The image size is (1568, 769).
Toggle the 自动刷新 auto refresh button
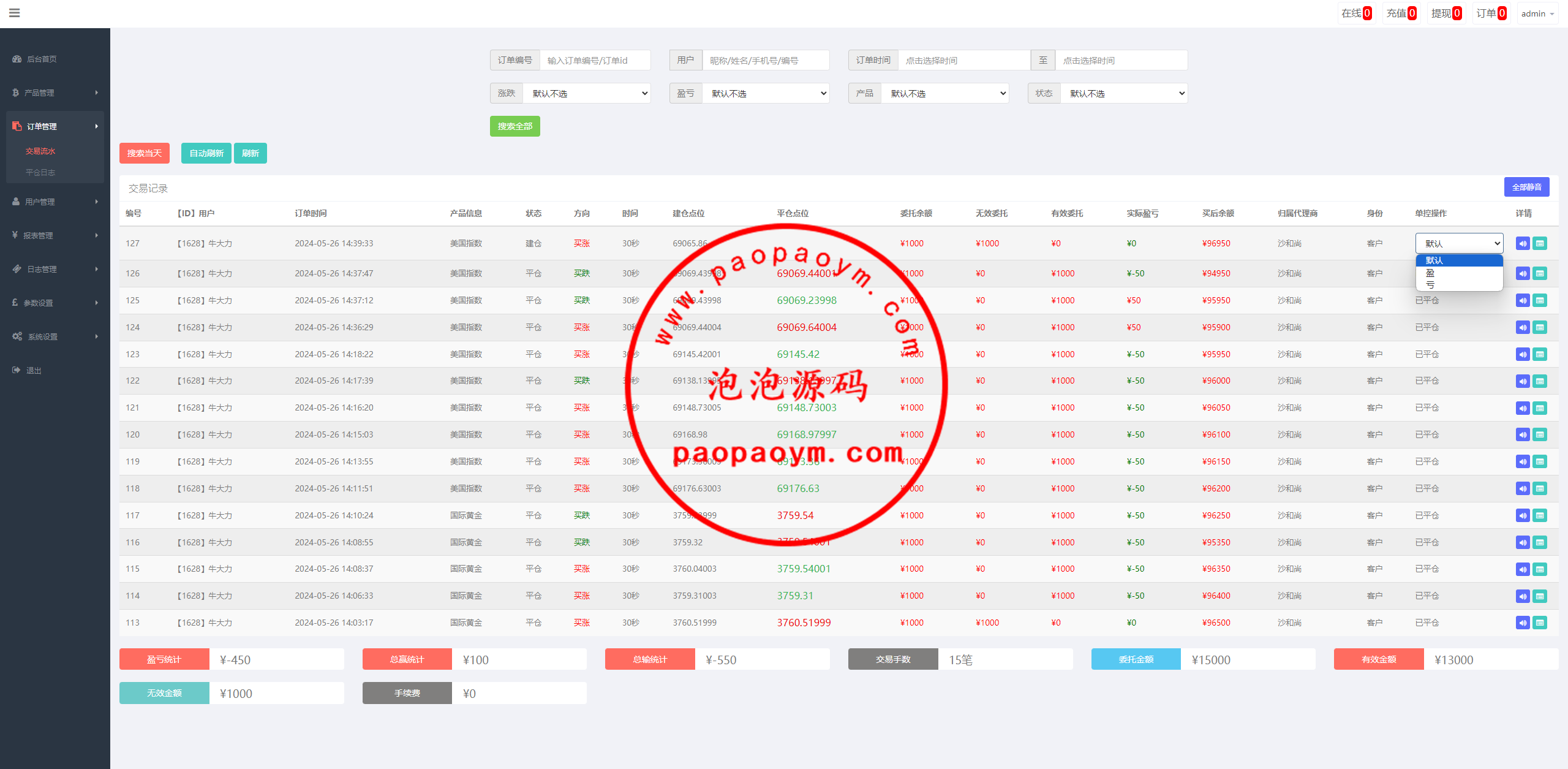pos(206,153)
